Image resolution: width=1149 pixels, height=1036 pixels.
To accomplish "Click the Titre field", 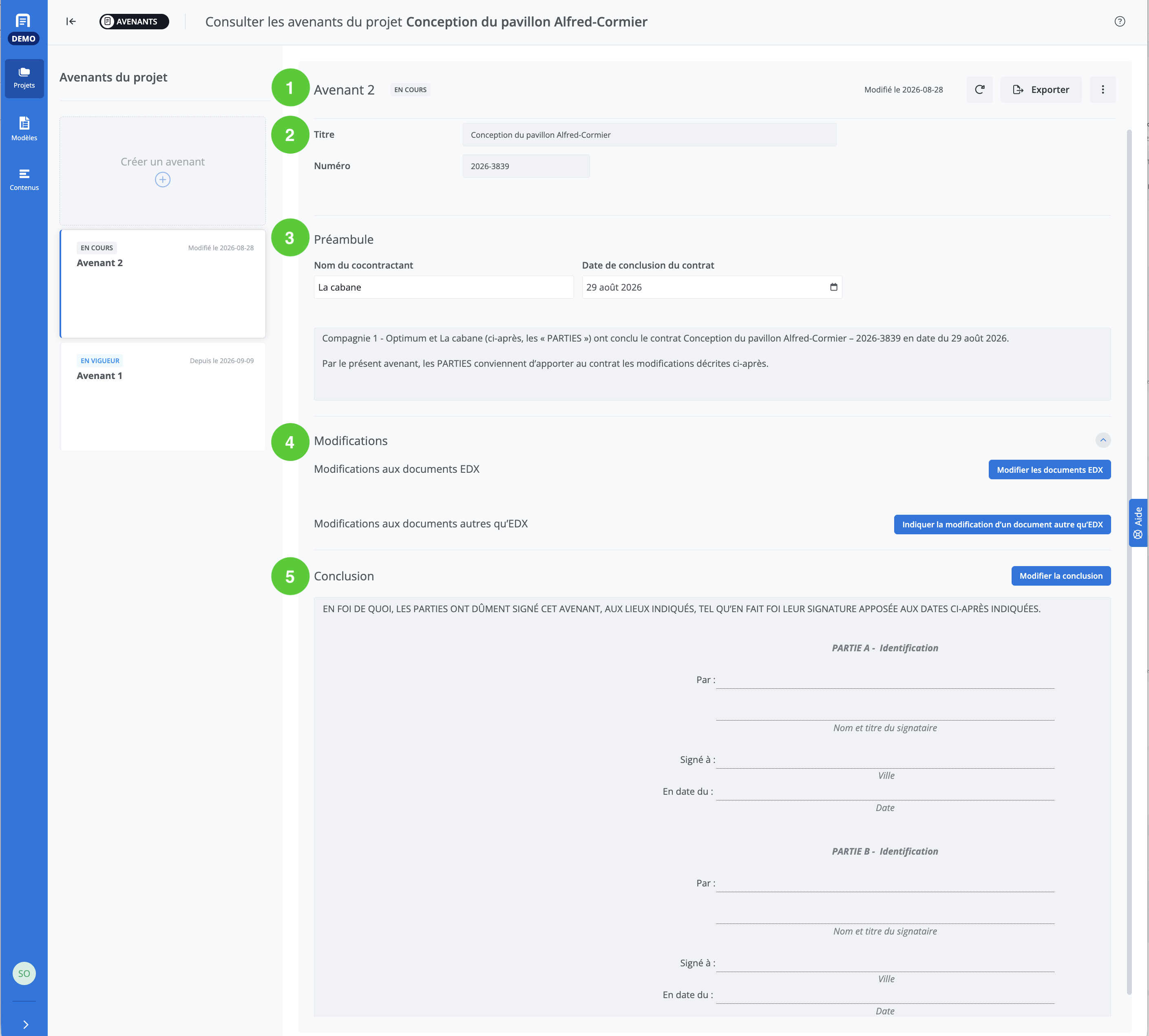I will [x=649, y=135].
